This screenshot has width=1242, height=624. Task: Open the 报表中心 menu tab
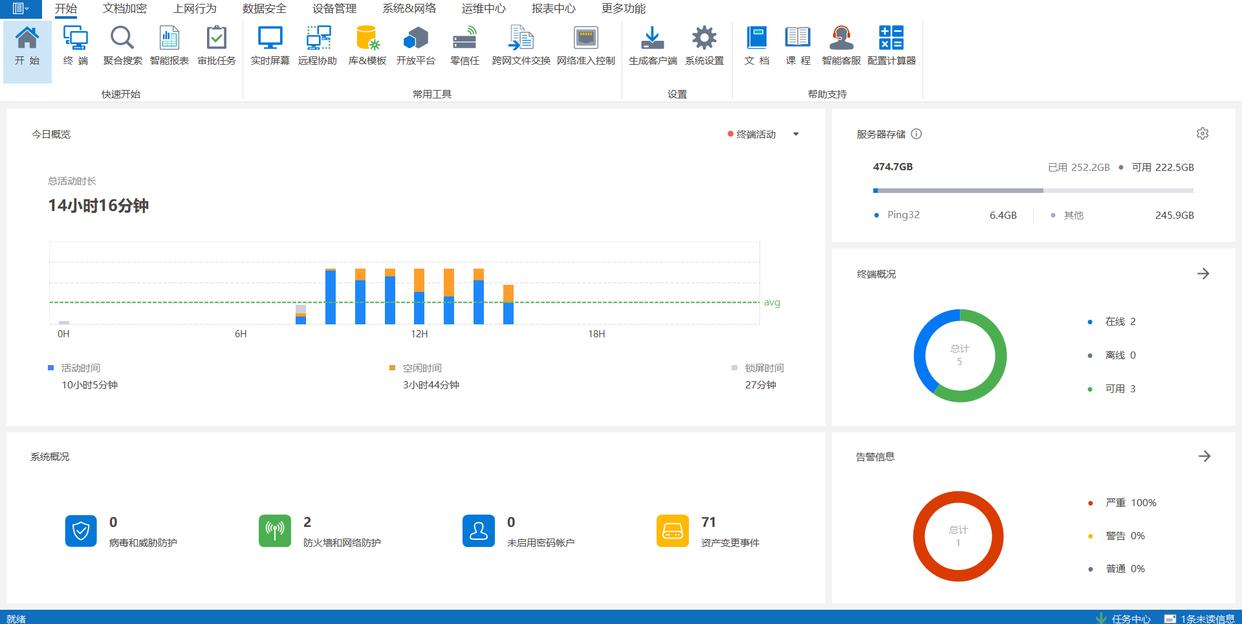pyautogui.click(x=553, y=8)
